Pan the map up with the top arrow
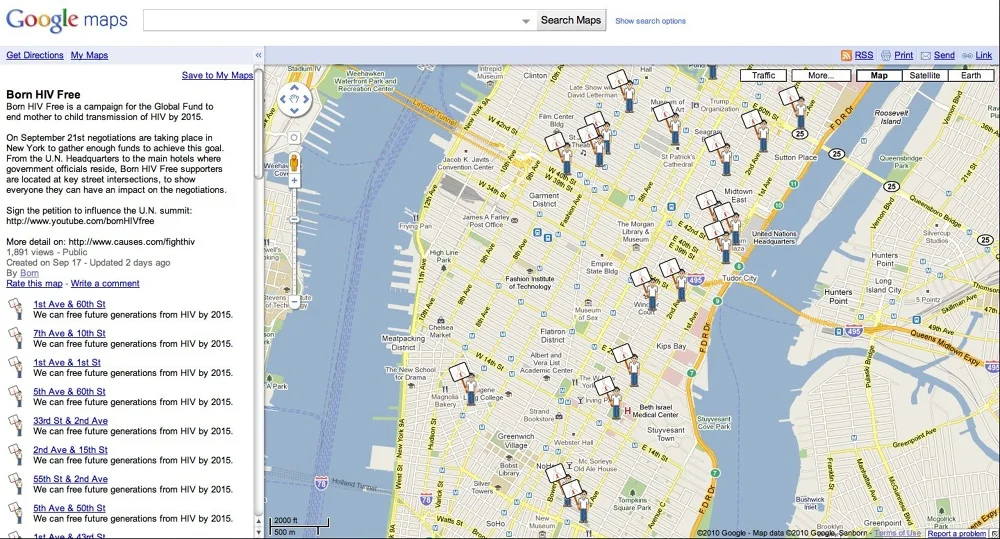The height and width of the screenshot is (539, 1000). (x=294, y=87)
